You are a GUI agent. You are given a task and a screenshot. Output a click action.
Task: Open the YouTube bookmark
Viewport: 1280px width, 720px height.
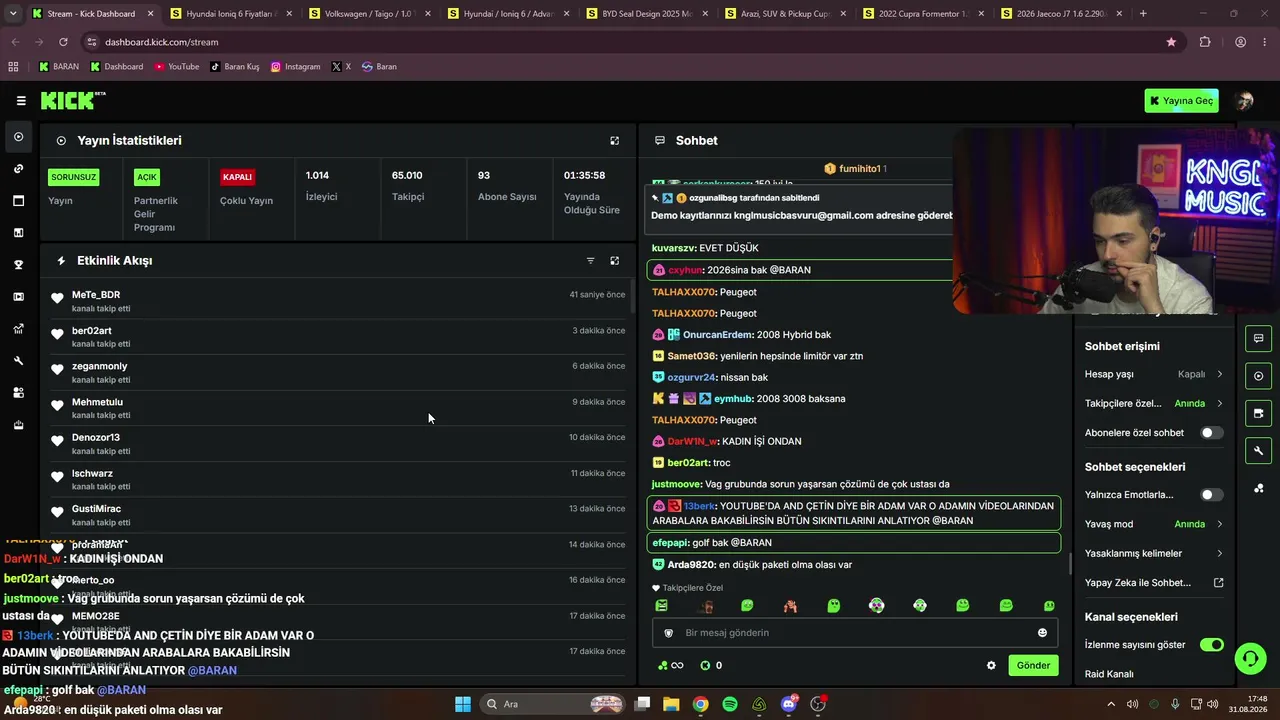[177, 67]
